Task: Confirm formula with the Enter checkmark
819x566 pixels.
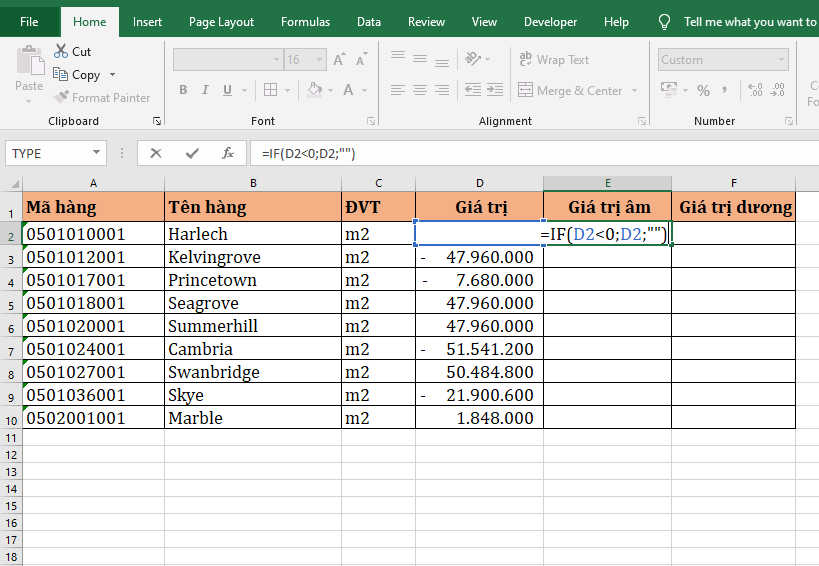Action: [x=192, y=153]
